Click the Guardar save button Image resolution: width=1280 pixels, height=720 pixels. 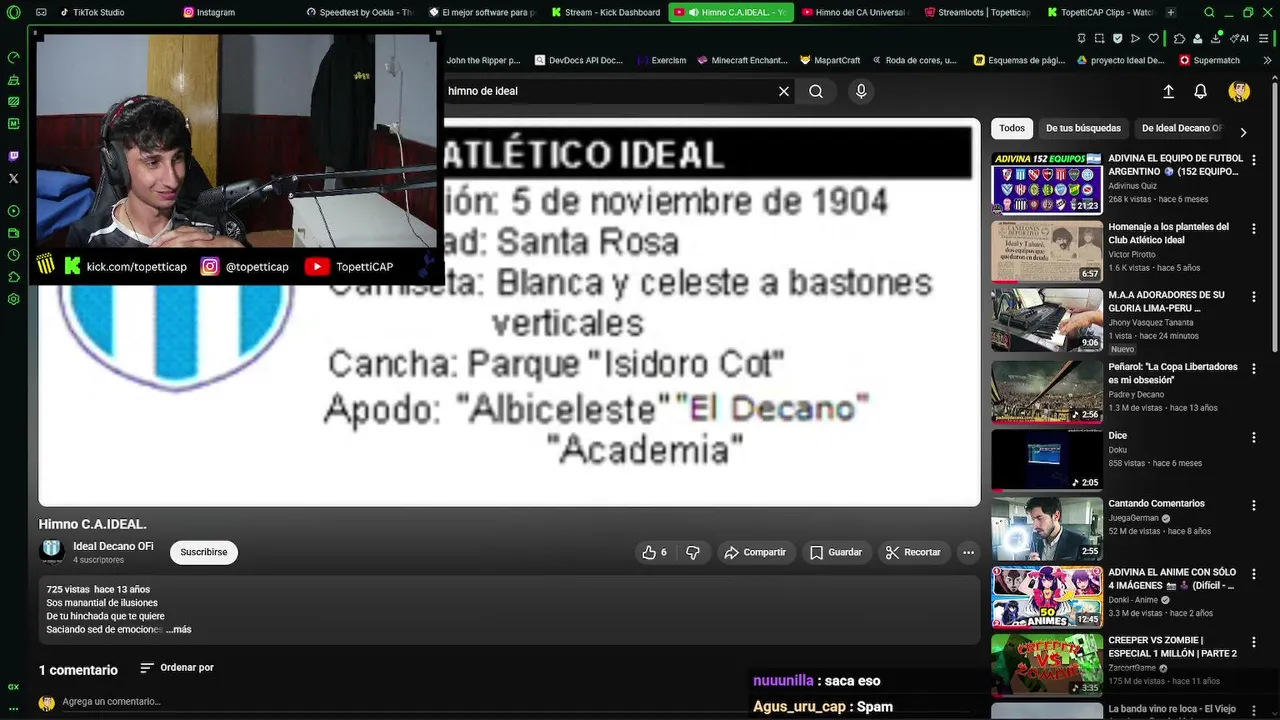point(835,552)
